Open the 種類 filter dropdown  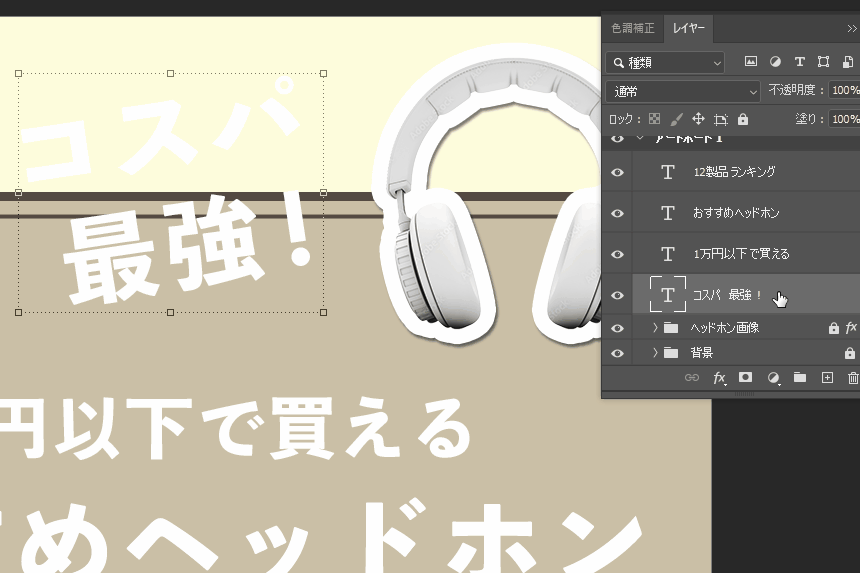coord(665,63)
